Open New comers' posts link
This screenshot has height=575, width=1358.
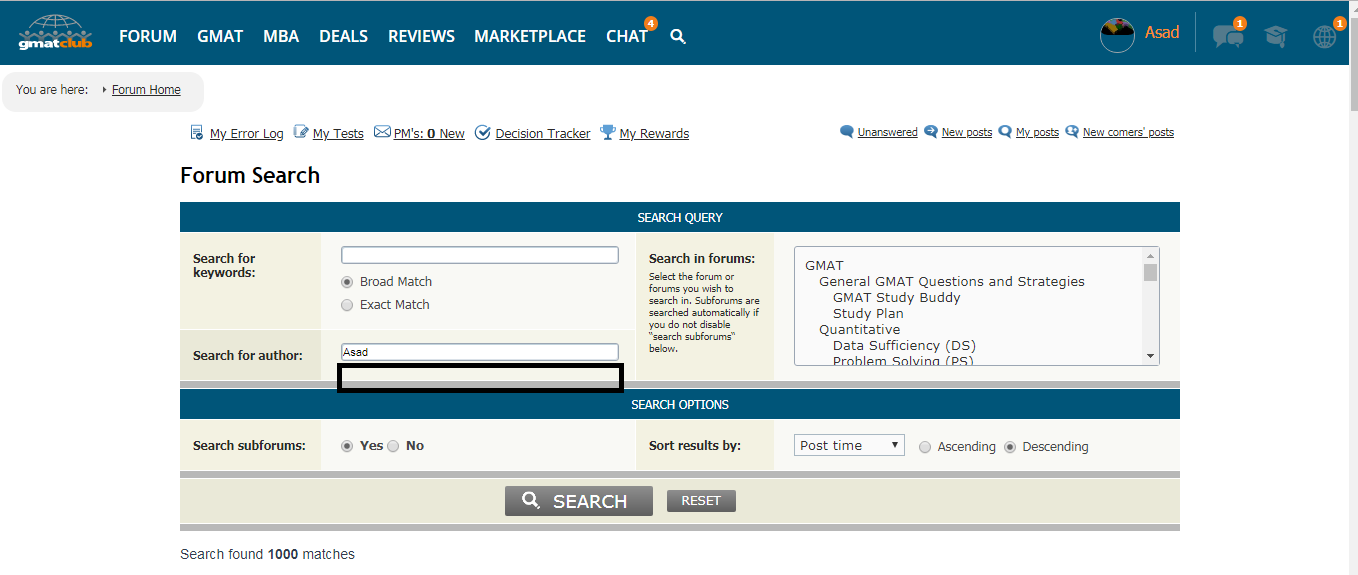[1128, 132]
